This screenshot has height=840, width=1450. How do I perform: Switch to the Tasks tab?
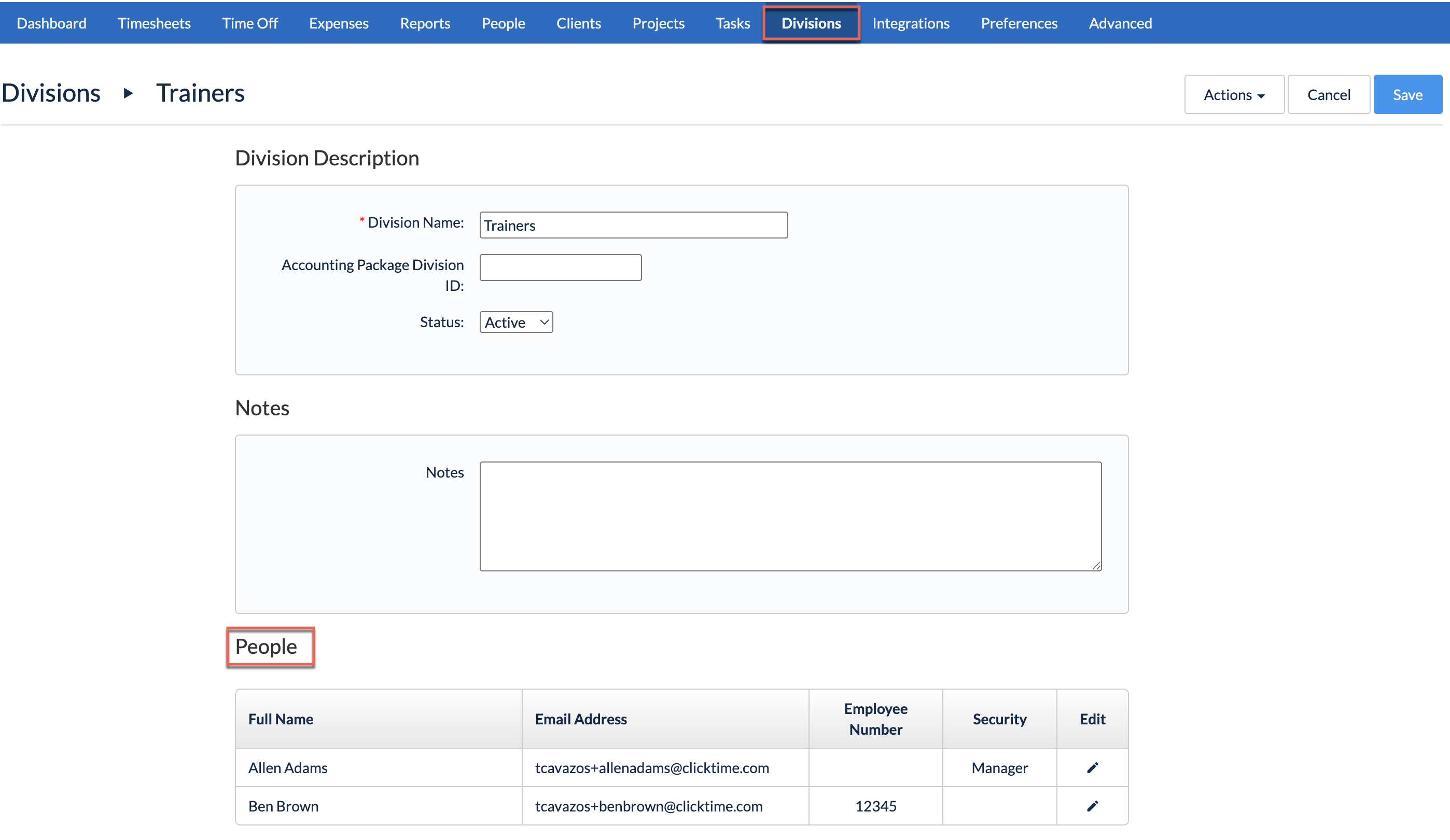click(x=733, y=23)
